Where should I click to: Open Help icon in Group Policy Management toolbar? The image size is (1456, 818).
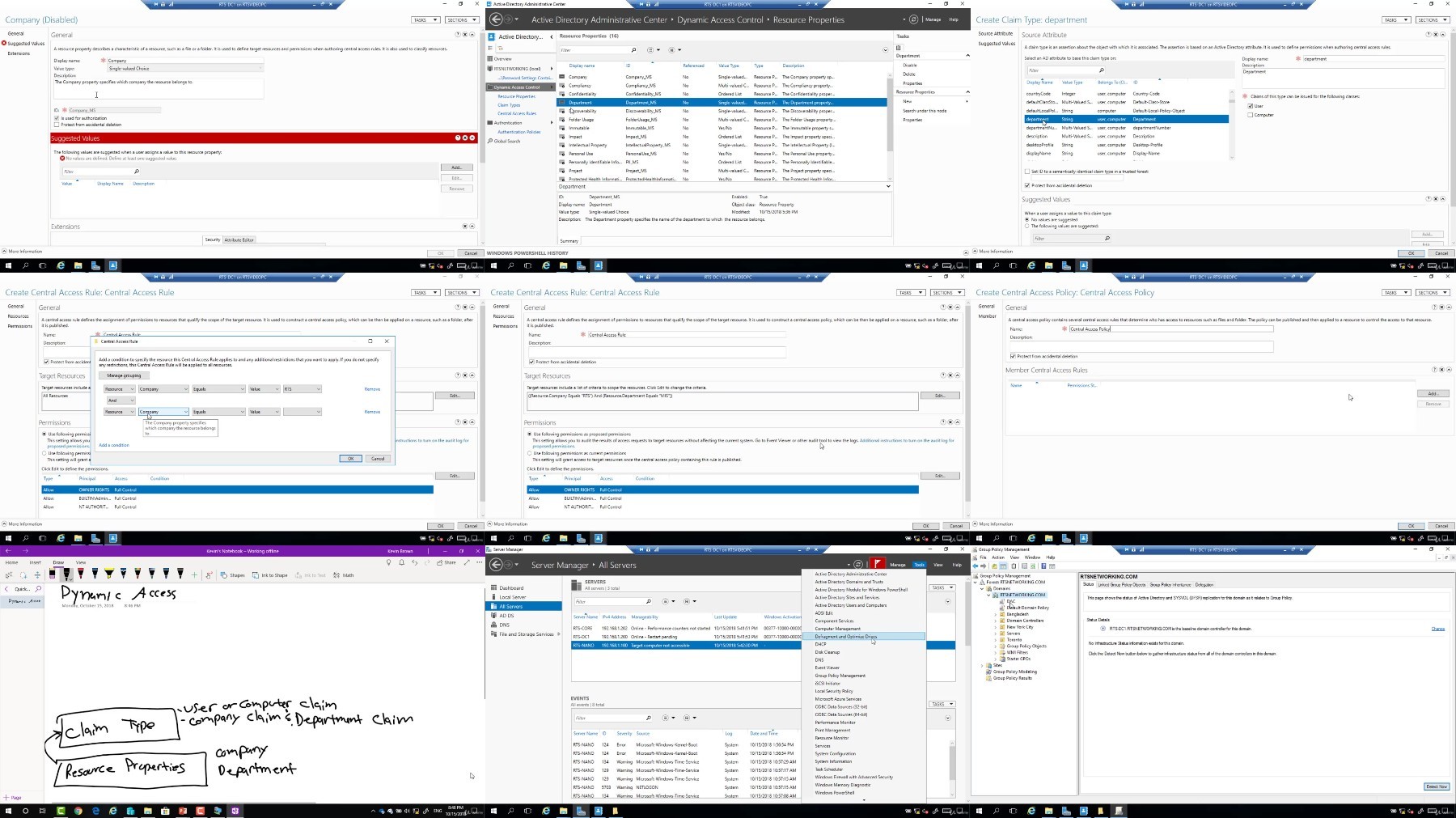[x=1045, y=566]
